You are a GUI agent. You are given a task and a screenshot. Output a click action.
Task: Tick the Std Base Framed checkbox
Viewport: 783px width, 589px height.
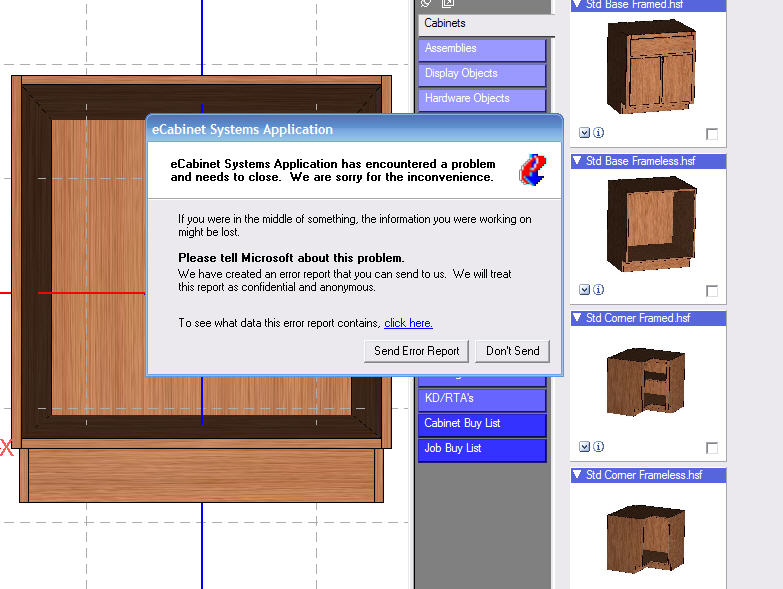point(712,134)
